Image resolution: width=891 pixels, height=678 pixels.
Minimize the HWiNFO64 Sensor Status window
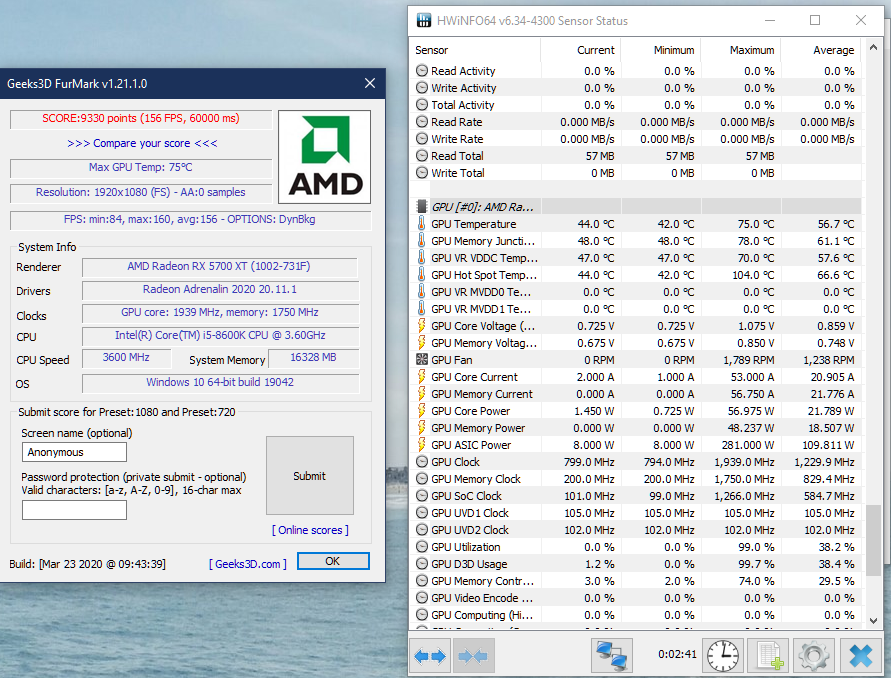(770, 20)
